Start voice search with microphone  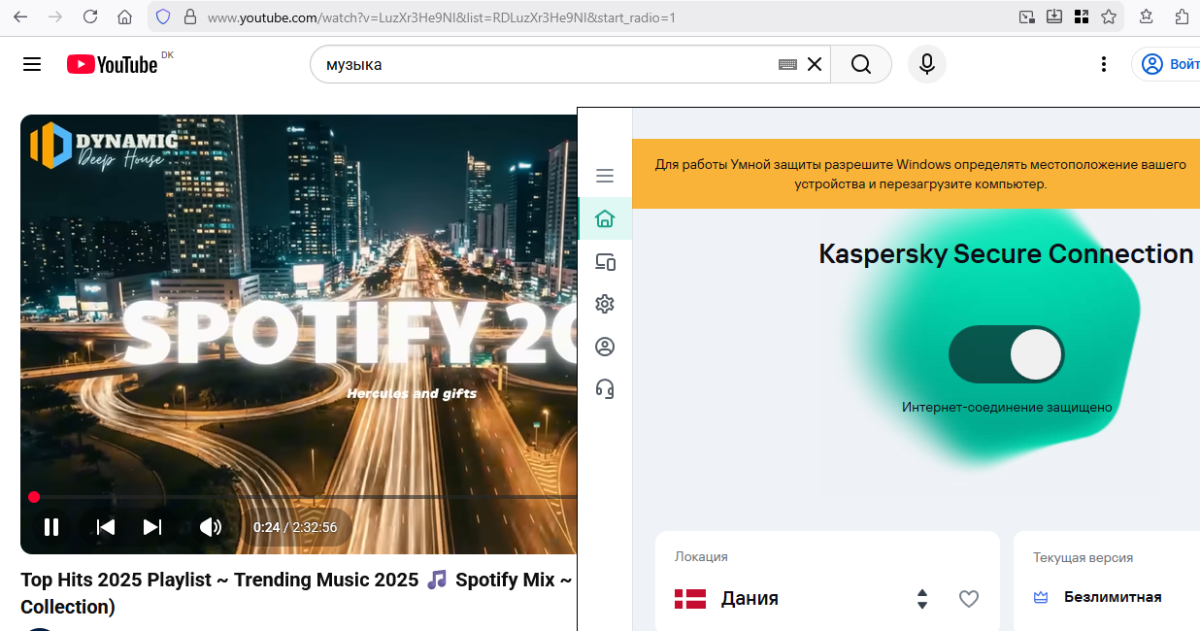pos(927,64)
